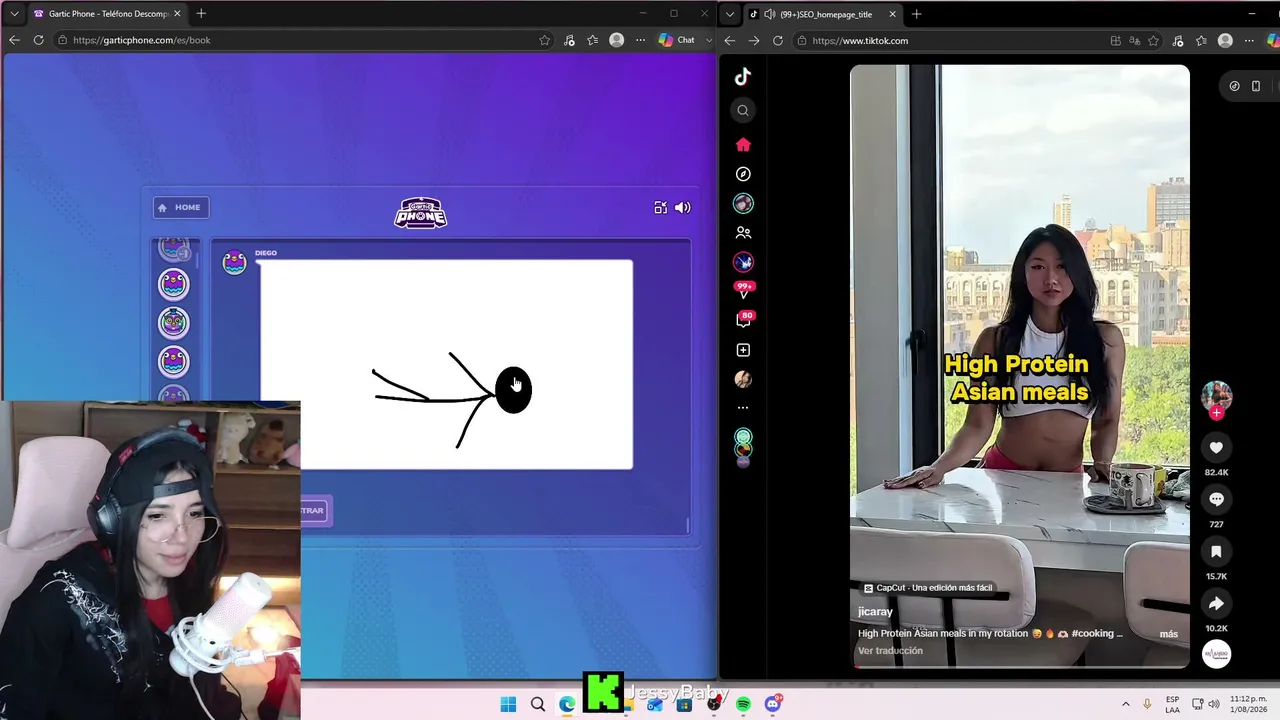Click the Gartic Phone logo

tap(421, 213)
